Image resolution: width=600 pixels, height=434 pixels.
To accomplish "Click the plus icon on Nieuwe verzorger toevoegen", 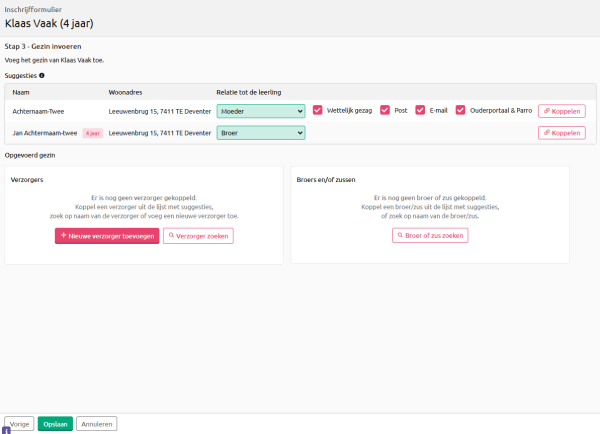I will (x=64, y=236).
